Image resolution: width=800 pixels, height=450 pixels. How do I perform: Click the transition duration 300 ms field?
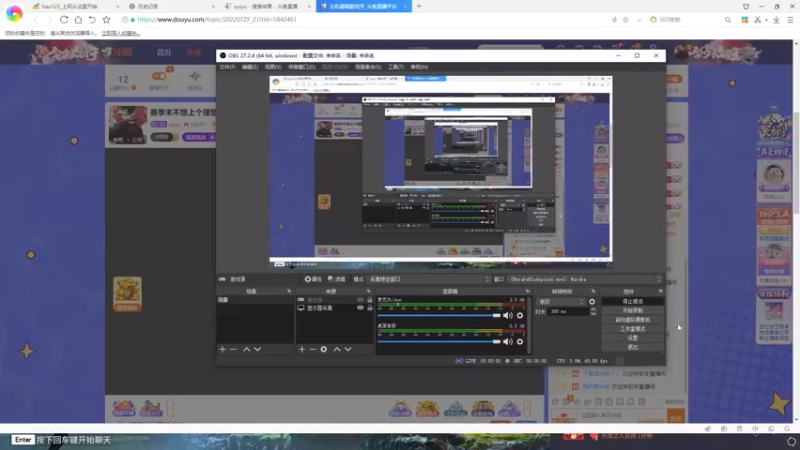point(568,311)
